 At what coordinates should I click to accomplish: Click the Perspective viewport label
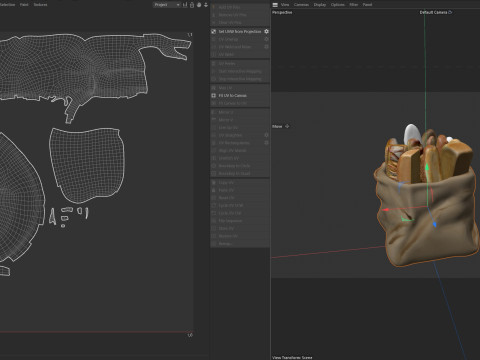click(282, 12)
